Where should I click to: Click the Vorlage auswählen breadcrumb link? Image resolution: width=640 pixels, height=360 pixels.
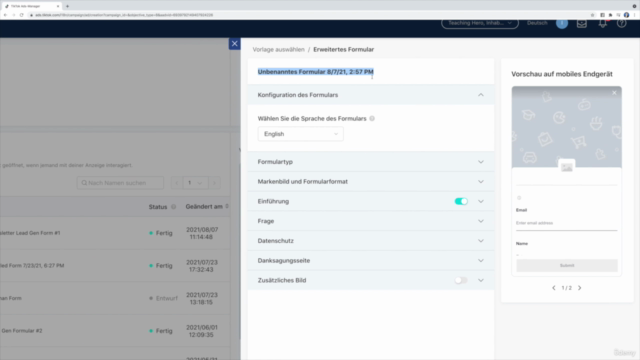point(278,49)
